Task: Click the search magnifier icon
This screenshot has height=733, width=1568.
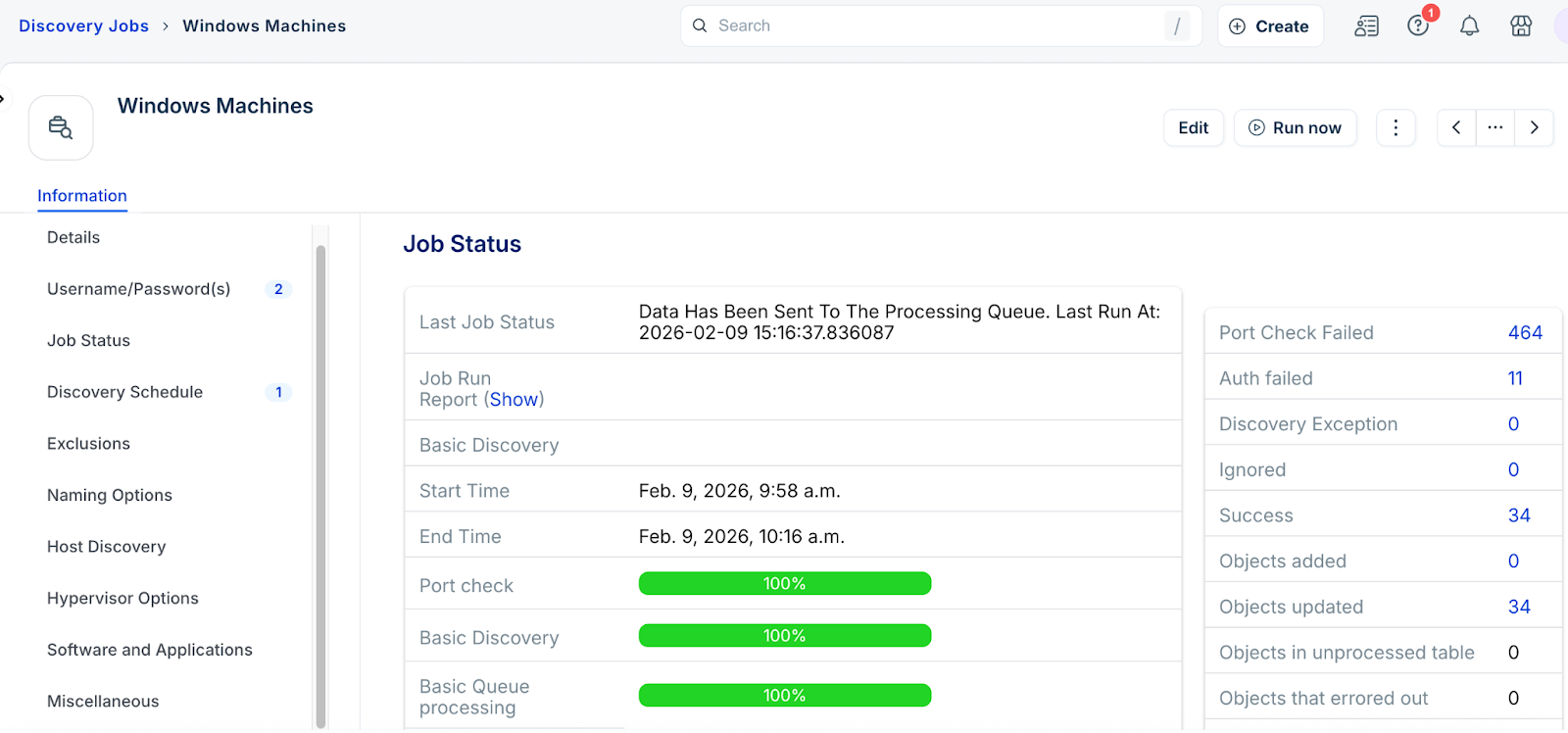Action: (700, 25)
